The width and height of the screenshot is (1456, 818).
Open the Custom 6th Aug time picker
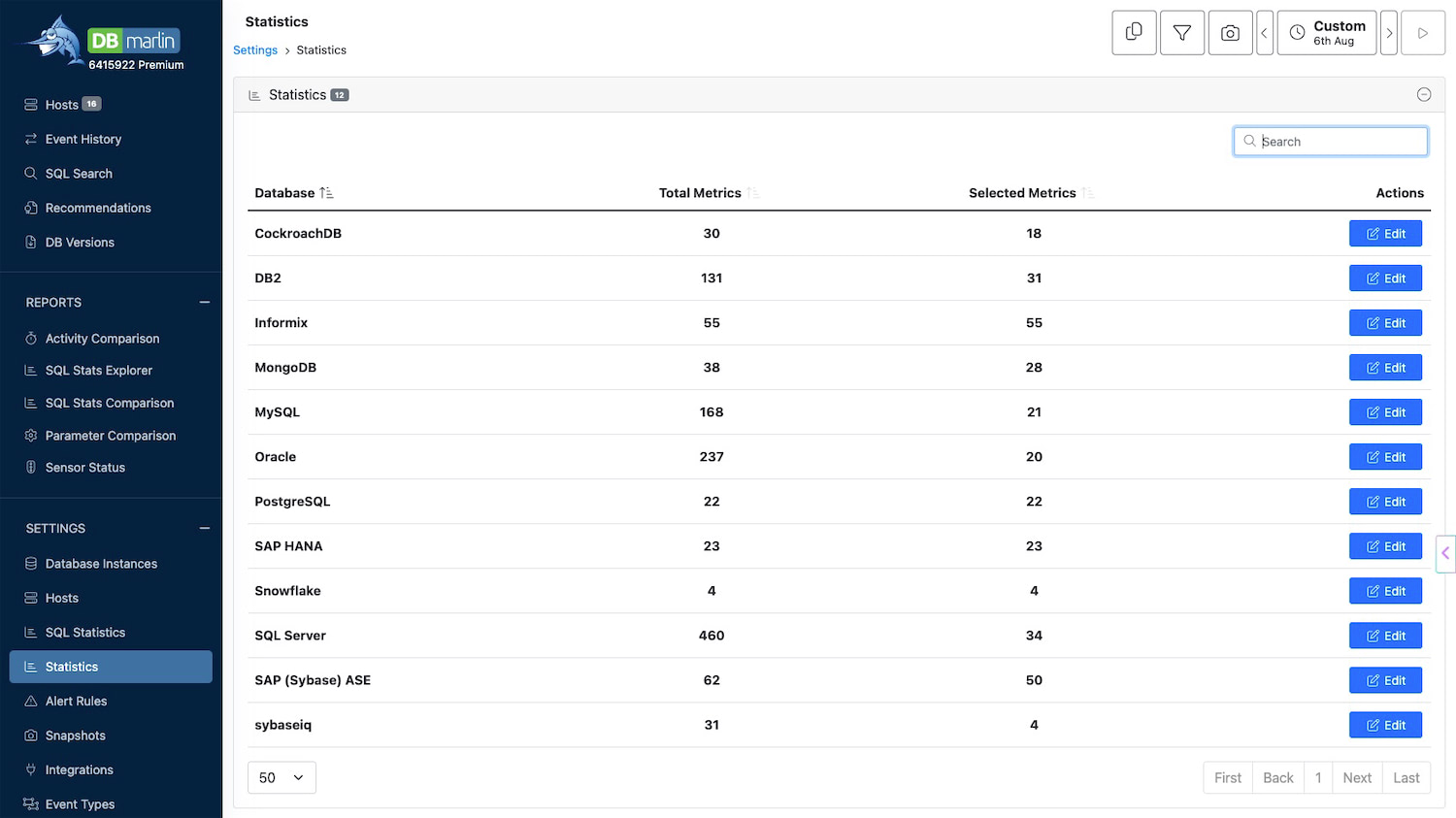[x=1327, y=33]
